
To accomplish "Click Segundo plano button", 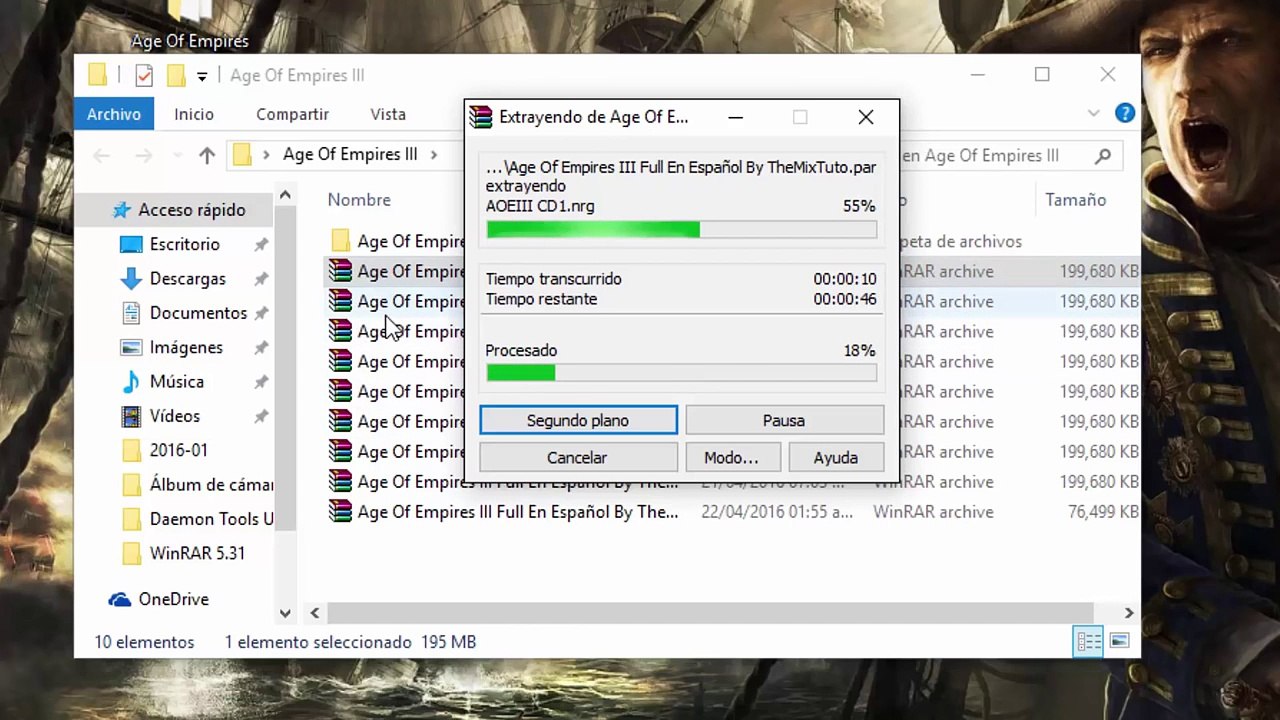I will [578, 420].
